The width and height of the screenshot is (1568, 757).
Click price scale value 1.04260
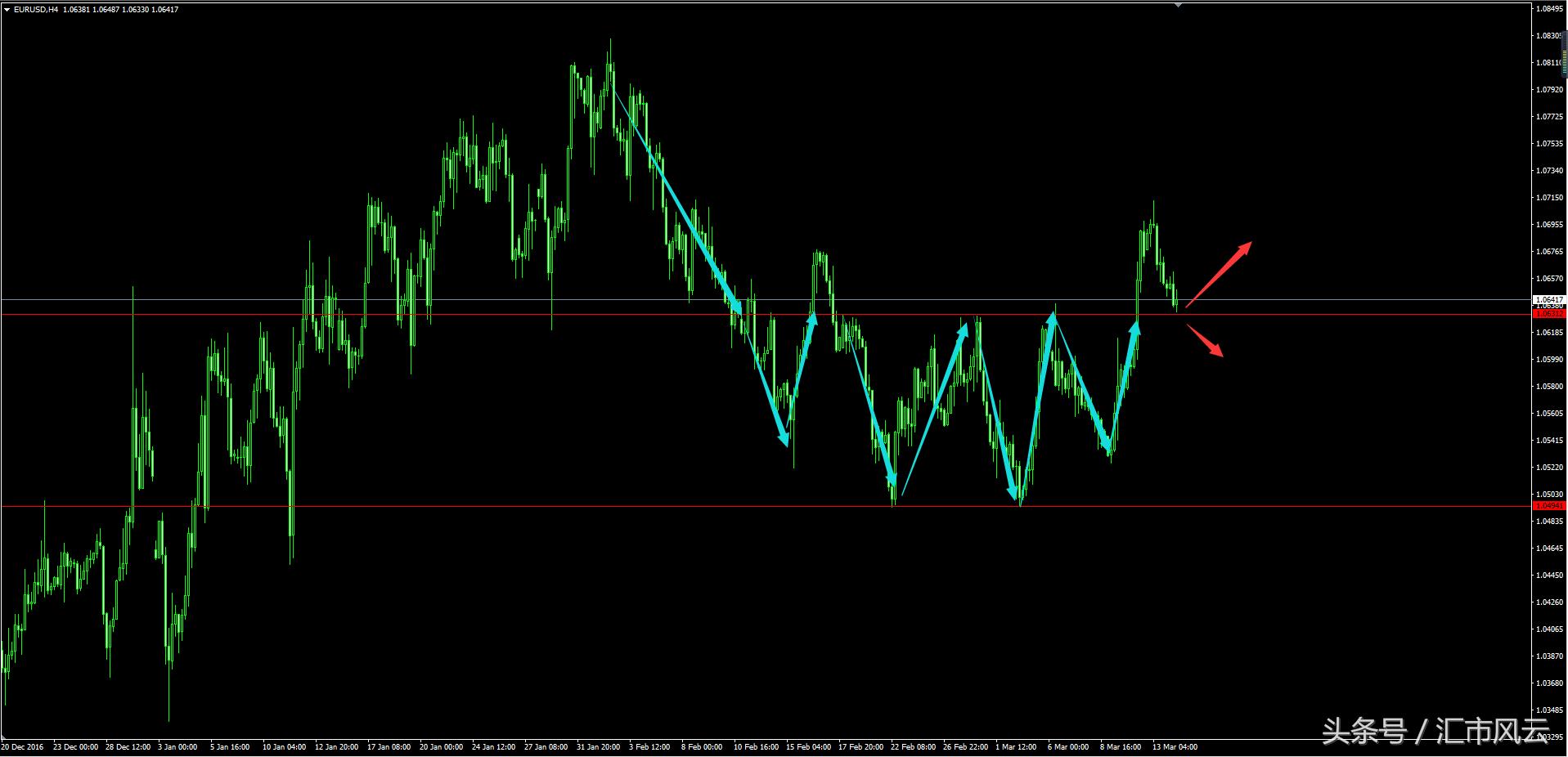coord(1549,602)
